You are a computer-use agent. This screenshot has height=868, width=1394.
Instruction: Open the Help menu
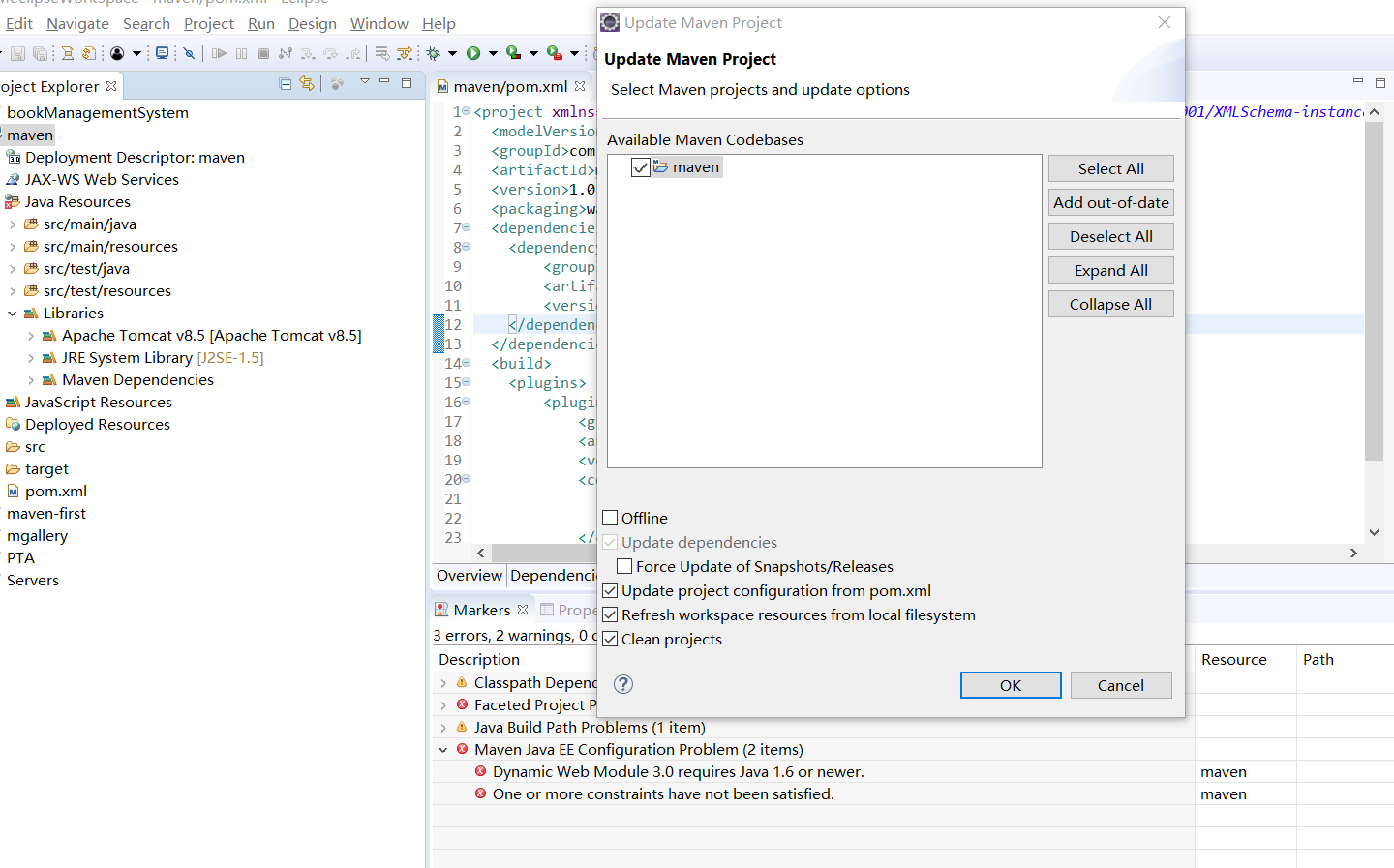click(x=439, y=23)
